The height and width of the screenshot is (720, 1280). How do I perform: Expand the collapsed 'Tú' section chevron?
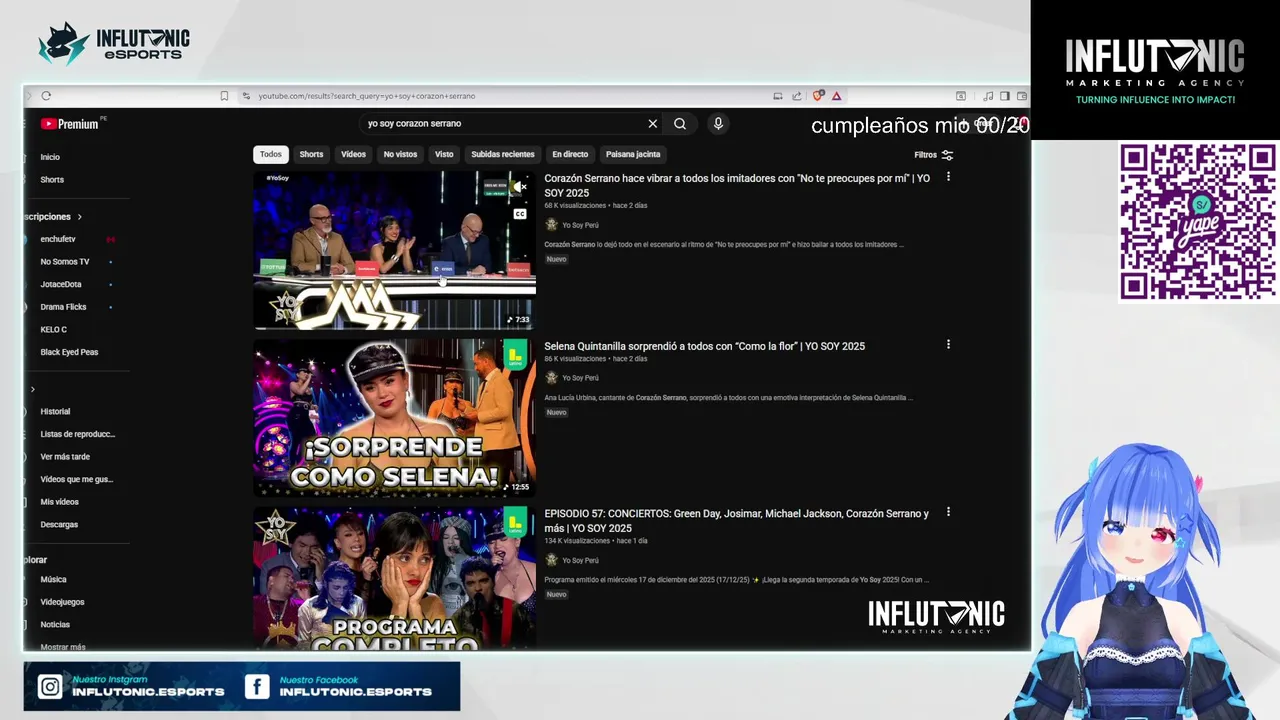click(x=32, y=389)
